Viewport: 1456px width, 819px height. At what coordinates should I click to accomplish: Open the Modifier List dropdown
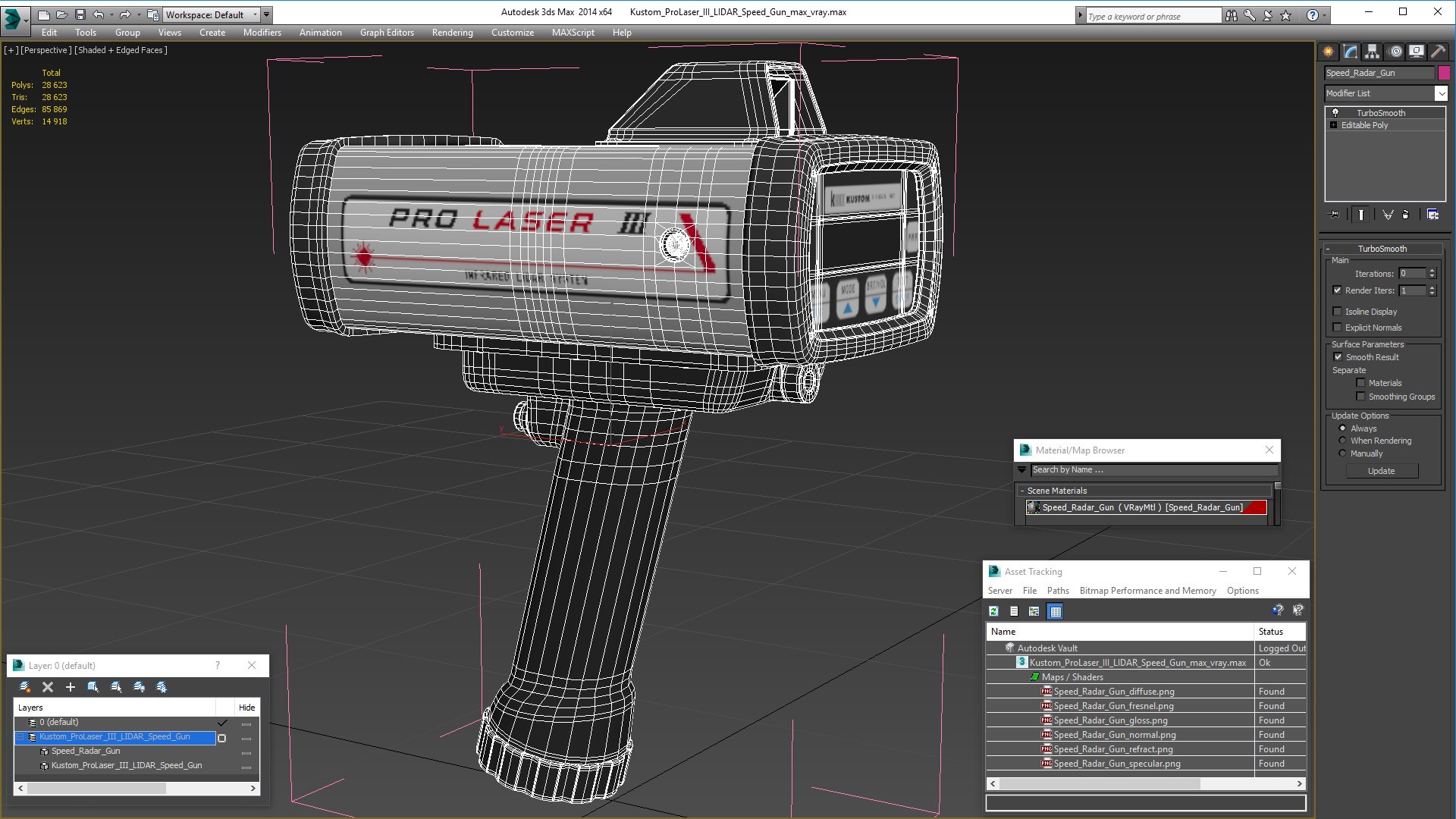1441,93
